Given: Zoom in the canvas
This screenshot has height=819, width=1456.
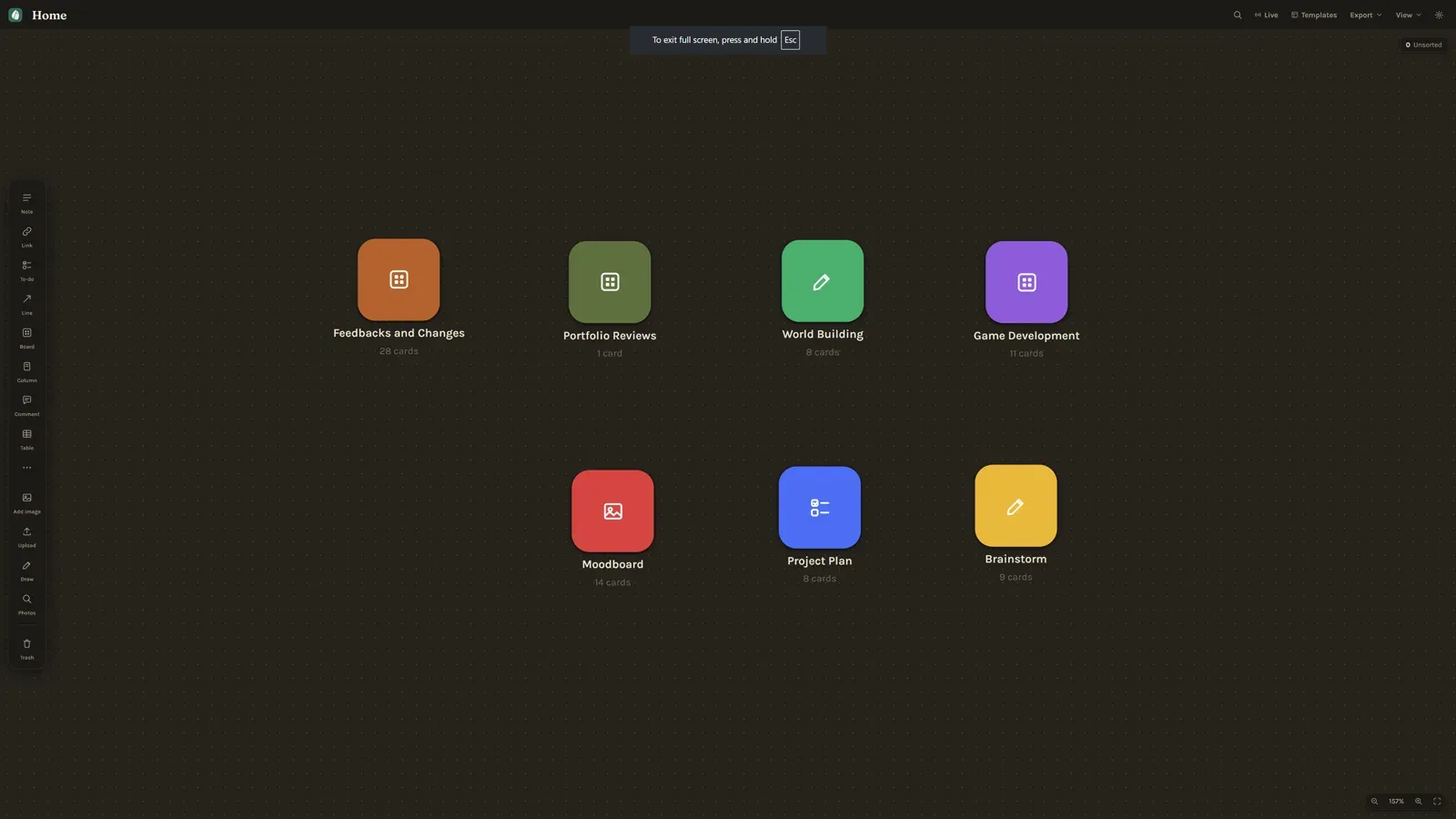Looking at the screenshot, I should pos(1418,802).
